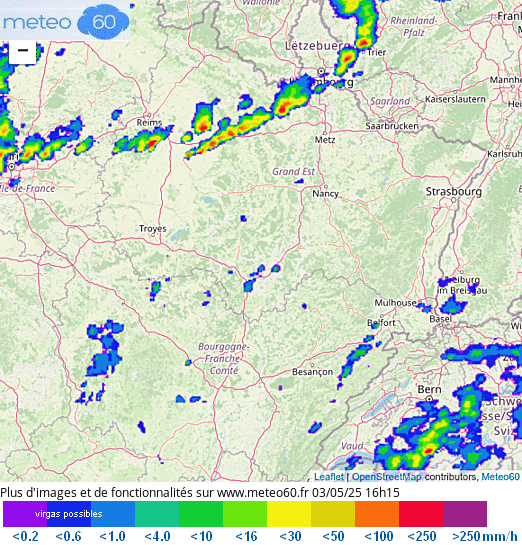Click the Reims city label
The width and height of the screenshot is (522, 545).
[149, 122]
